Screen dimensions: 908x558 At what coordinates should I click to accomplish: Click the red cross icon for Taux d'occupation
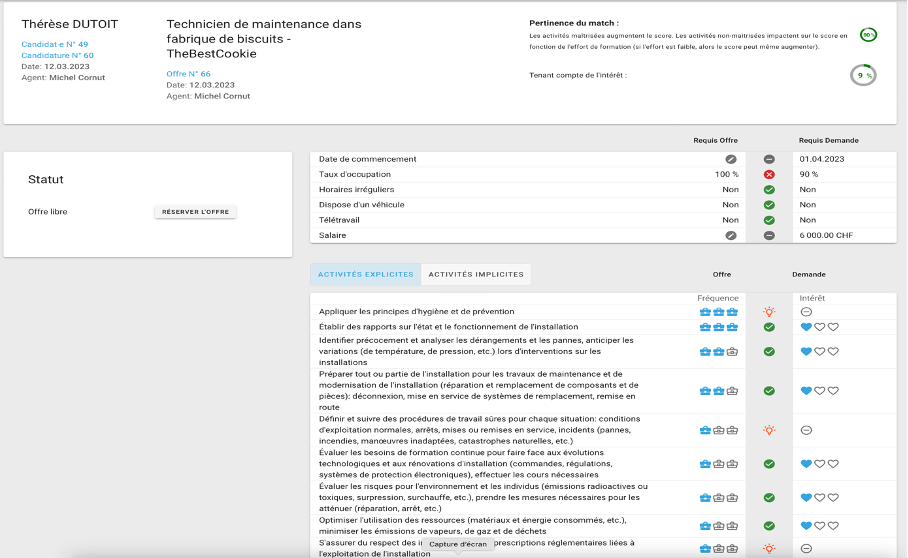click(769, 174)
